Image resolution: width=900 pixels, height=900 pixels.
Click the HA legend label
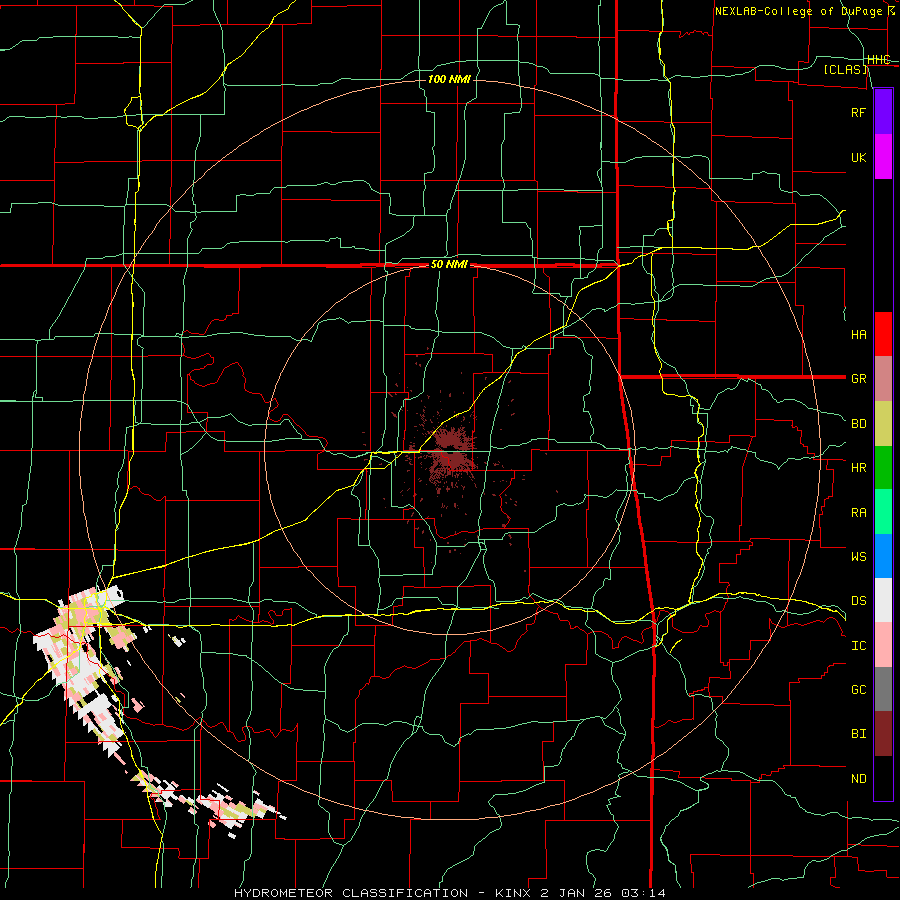[x=858, y=334]
